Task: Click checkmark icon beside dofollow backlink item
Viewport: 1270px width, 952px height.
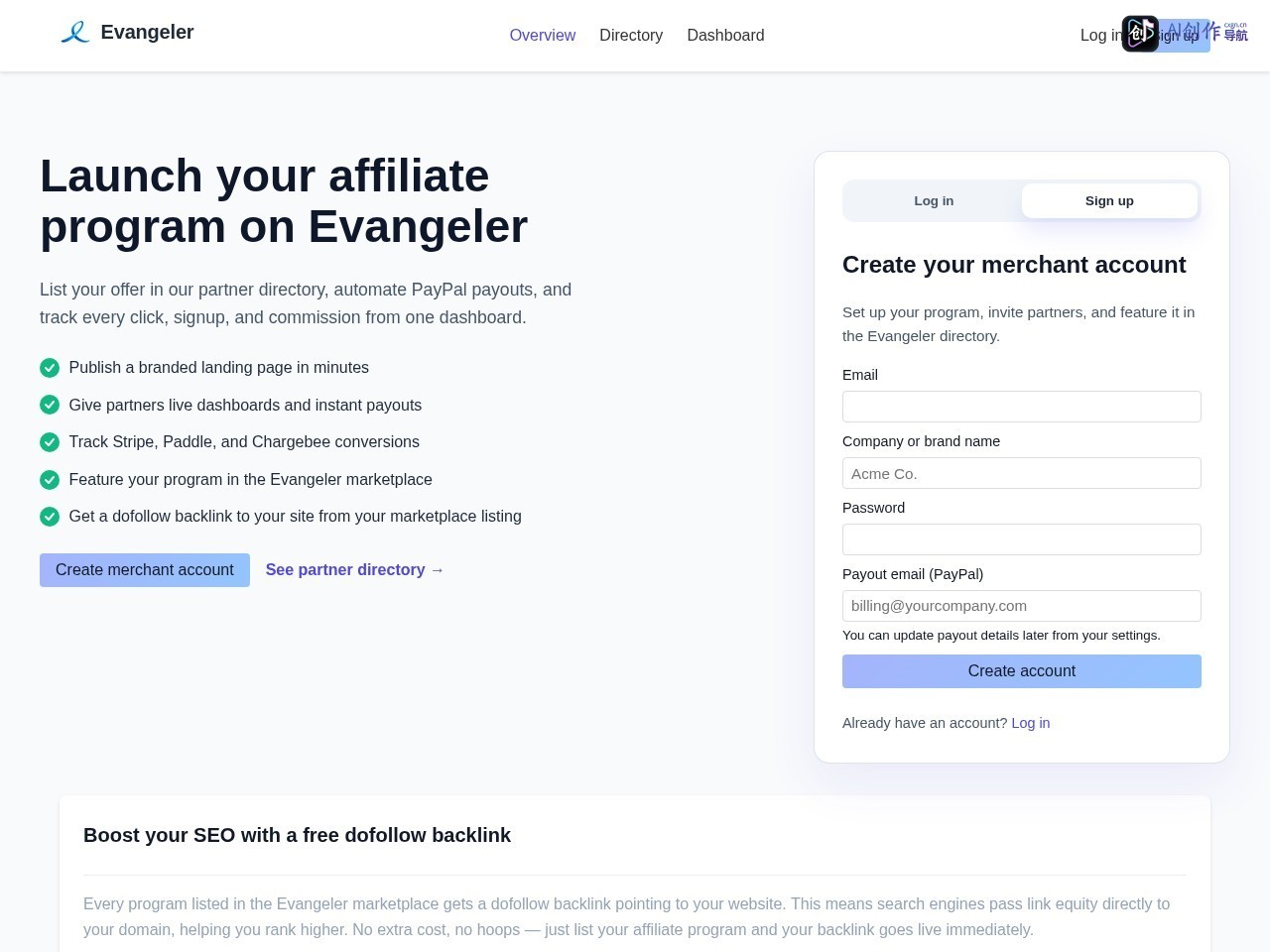Action: pos(50,517)
